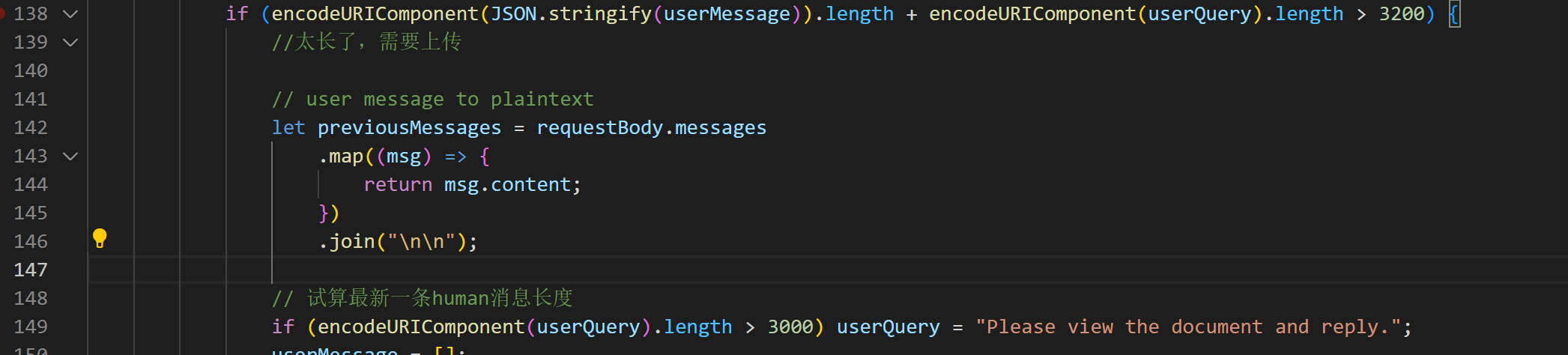Fold the code region at line 139

[70, 43]
